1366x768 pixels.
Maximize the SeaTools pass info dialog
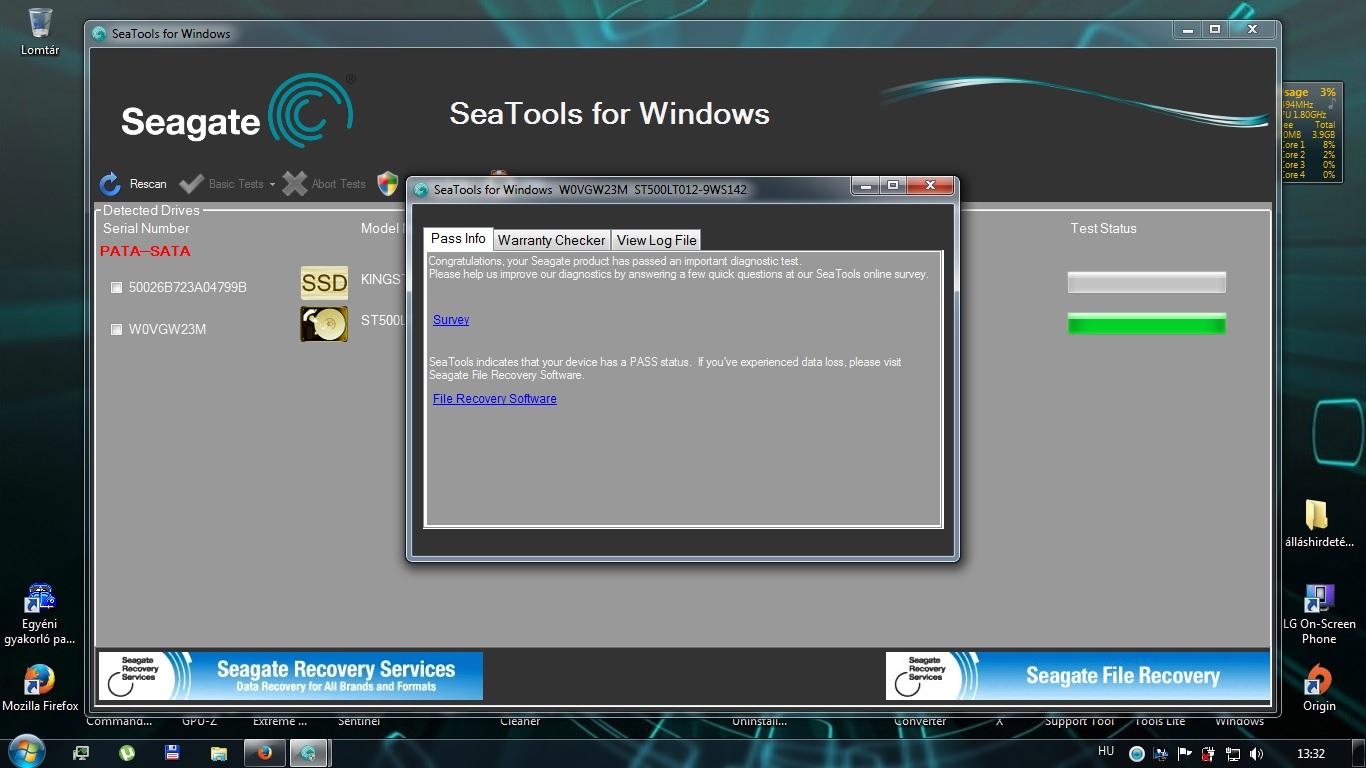893,186
